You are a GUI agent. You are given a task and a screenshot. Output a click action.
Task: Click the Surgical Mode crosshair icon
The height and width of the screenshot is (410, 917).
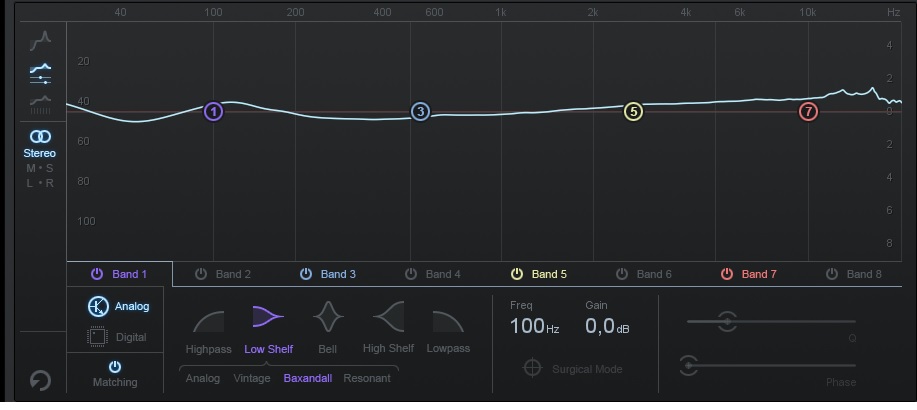(x=534, y=369)
